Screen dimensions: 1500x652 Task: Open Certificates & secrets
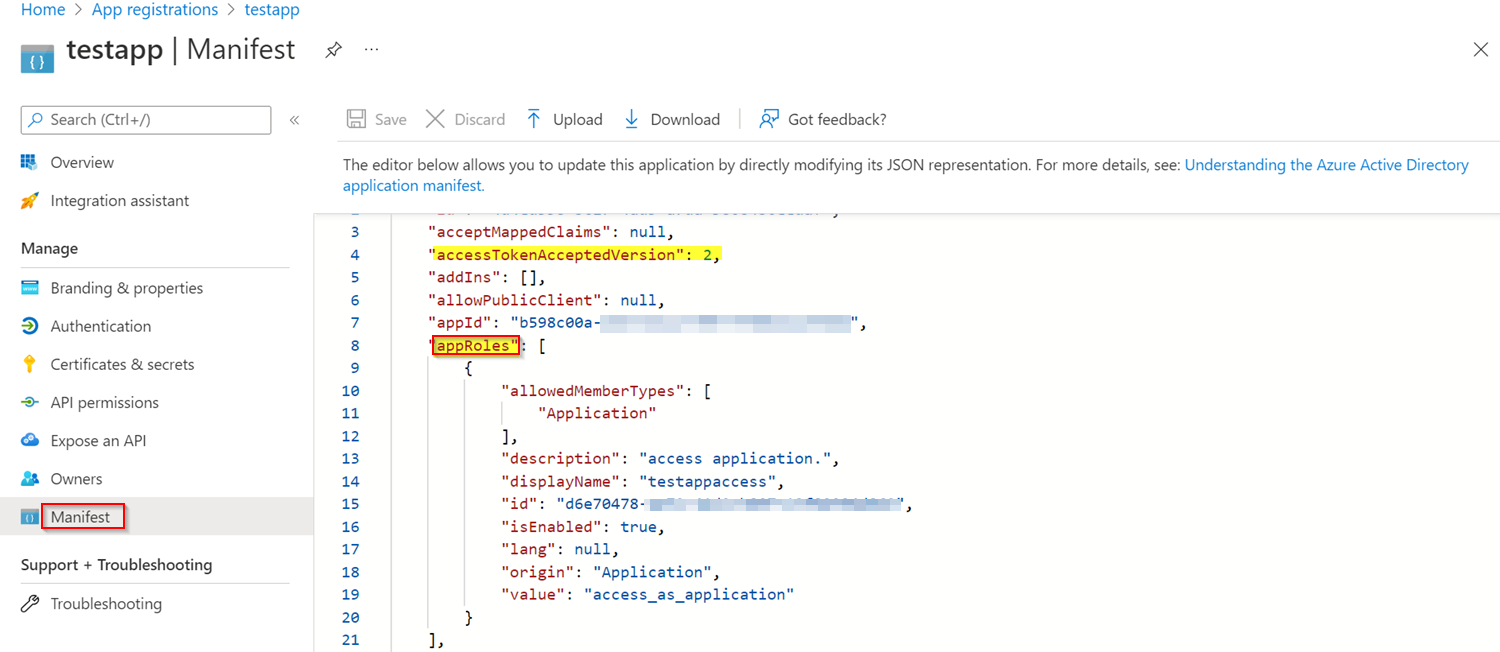[x=123, y=364]
